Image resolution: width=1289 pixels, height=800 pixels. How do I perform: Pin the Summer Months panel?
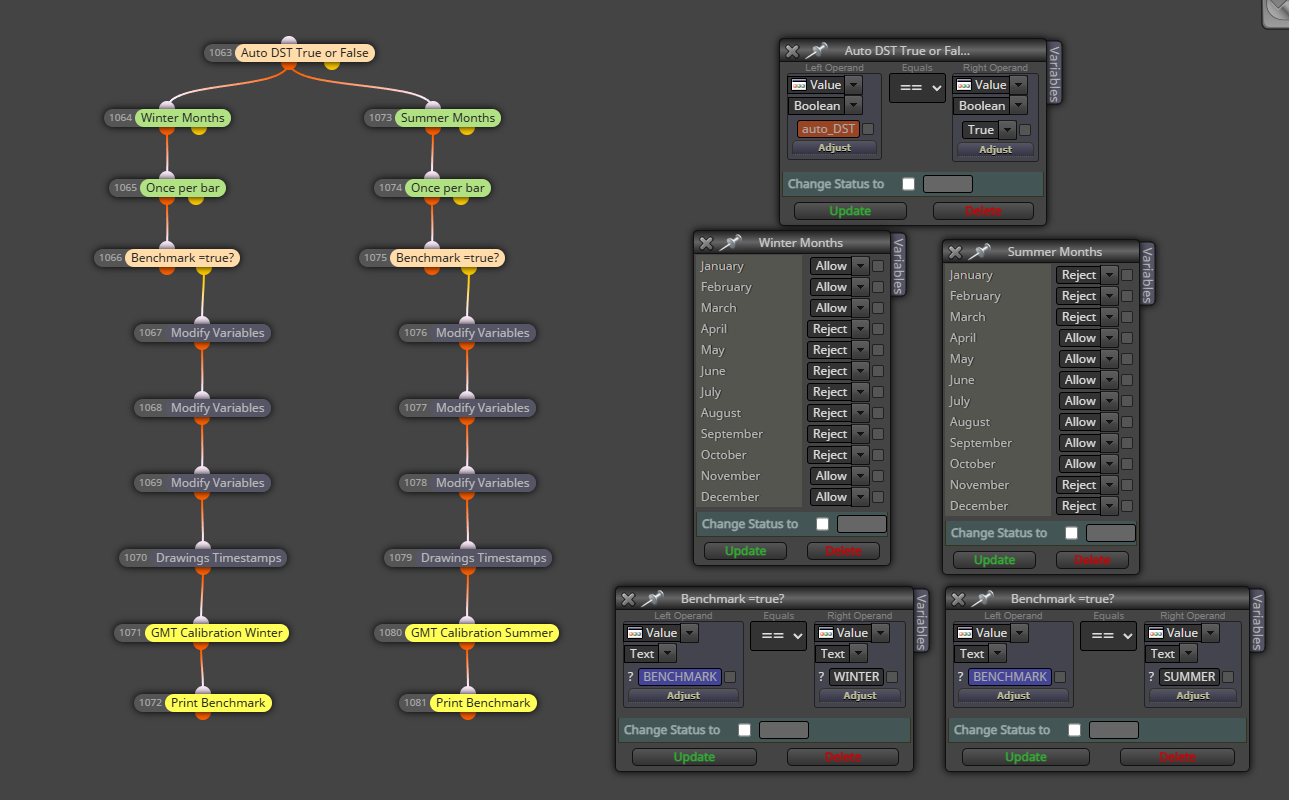(x=981, y=251)
